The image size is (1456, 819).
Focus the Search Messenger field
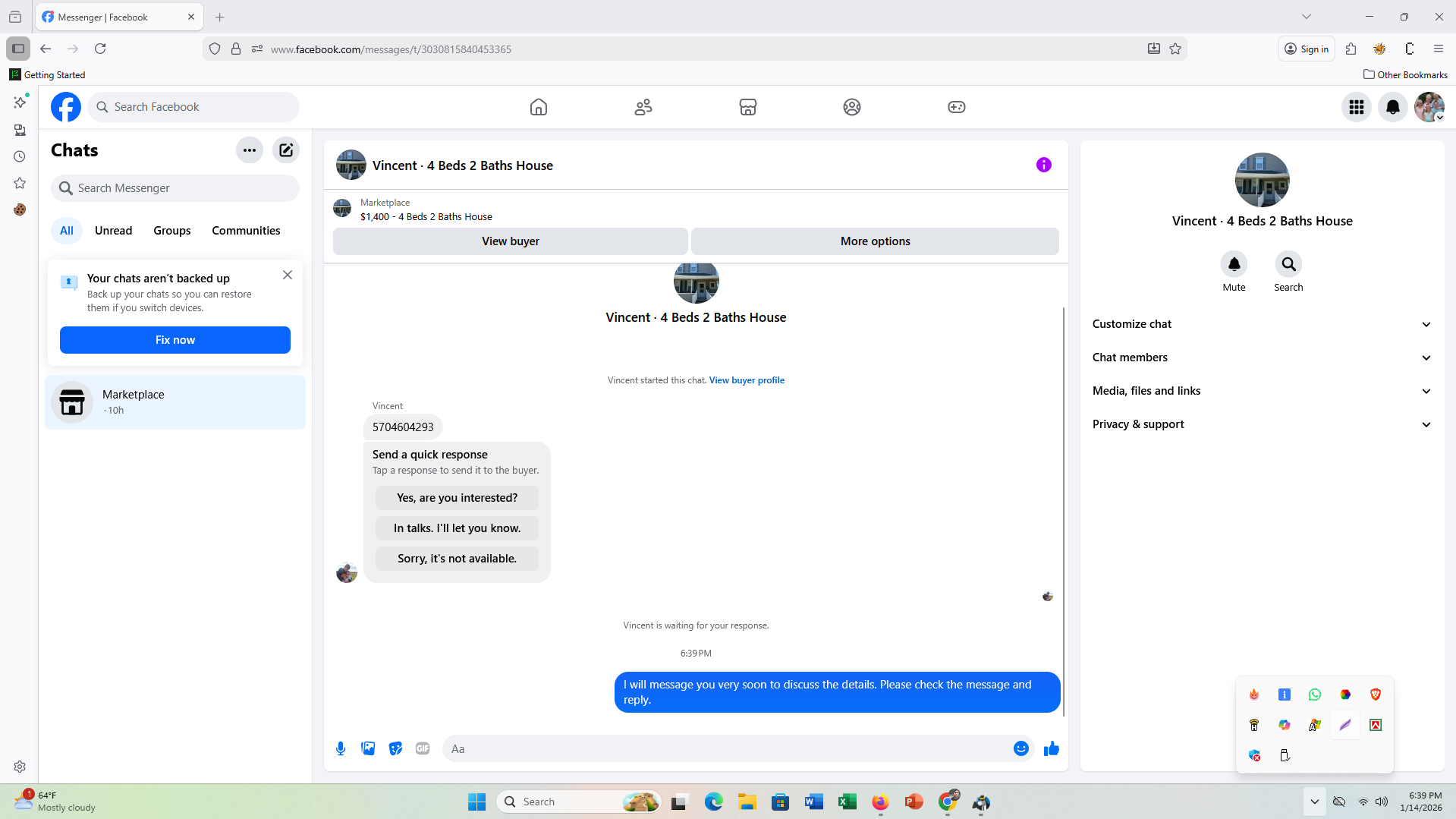[x=175, y=188]
